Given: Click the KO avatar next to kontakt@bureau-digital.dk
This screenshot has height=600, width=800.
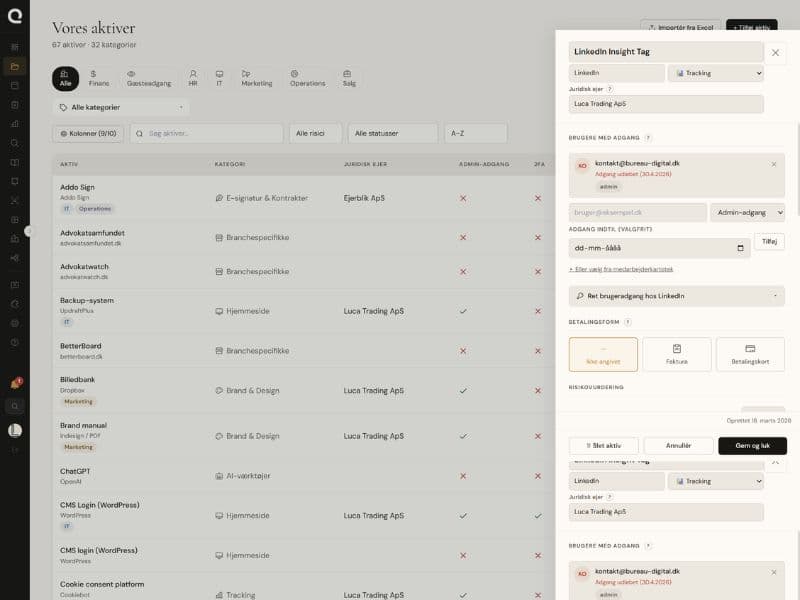Looking at the screenshot, I should [582, 166].
